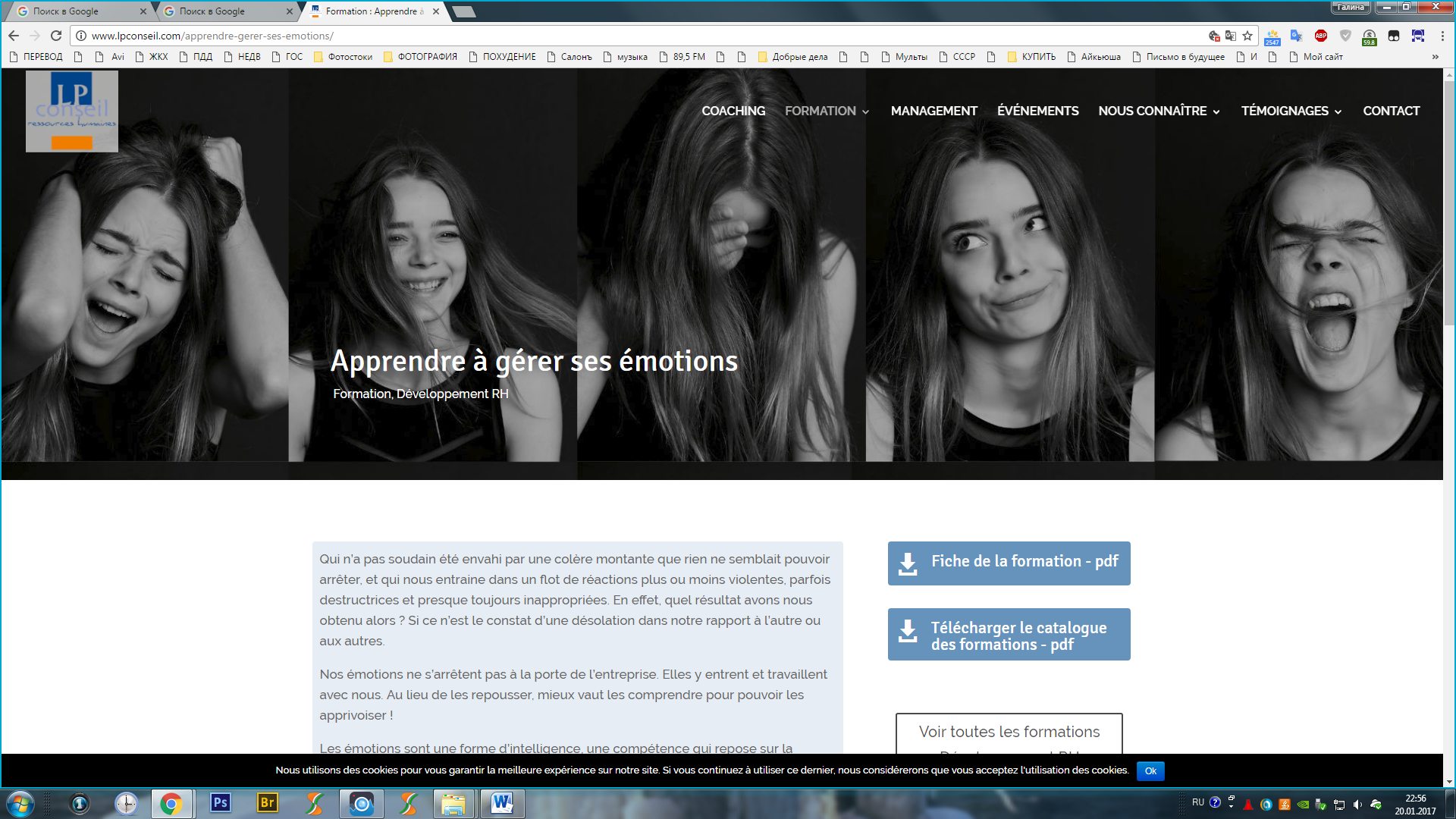Open a new tab with the new-tab button
Viewport: 1456px width, 819px height.
click(x=463, y=11)
